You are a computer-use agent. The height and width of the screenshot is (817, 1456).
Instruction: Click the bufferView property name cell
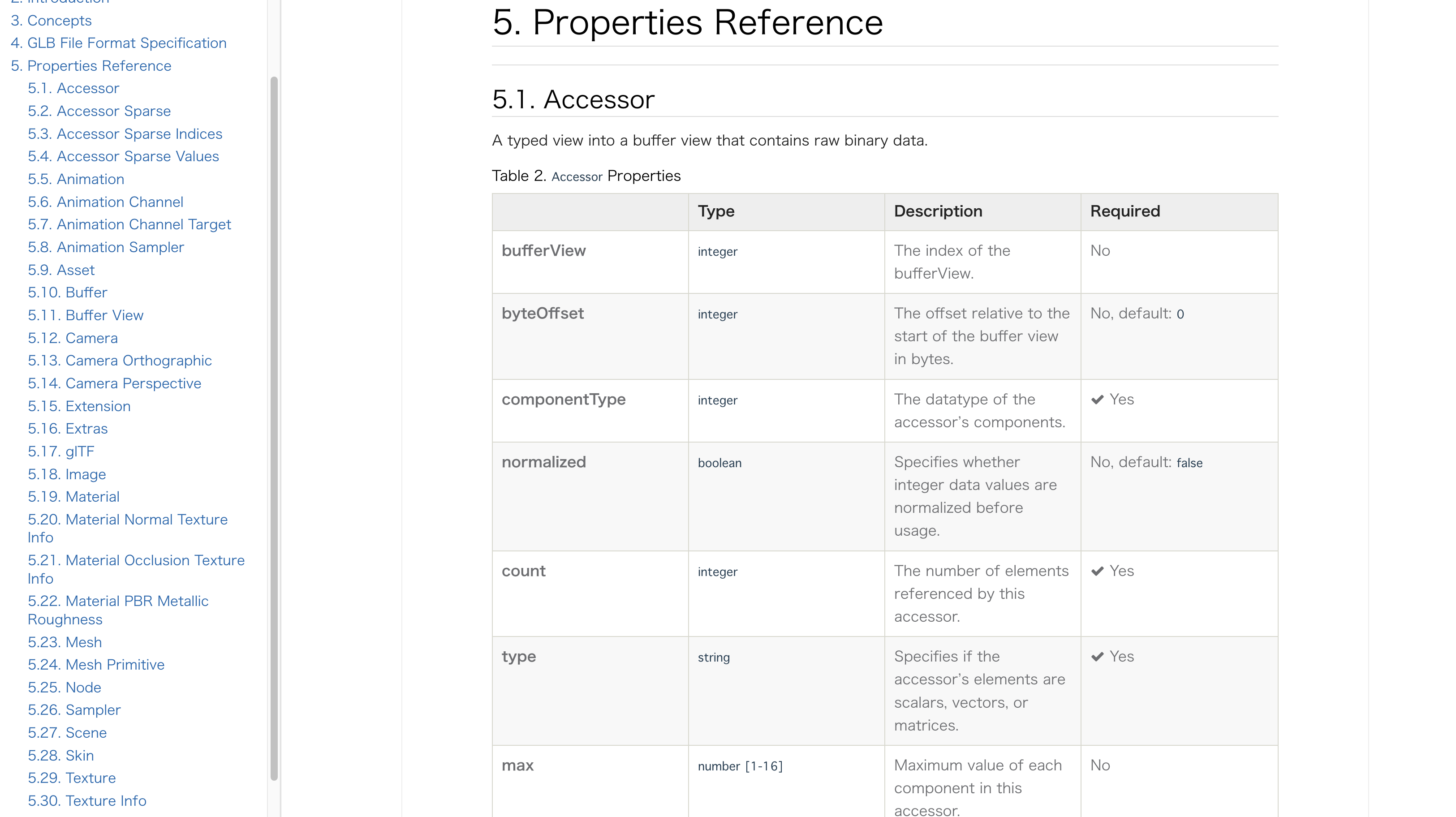point(543,251)
